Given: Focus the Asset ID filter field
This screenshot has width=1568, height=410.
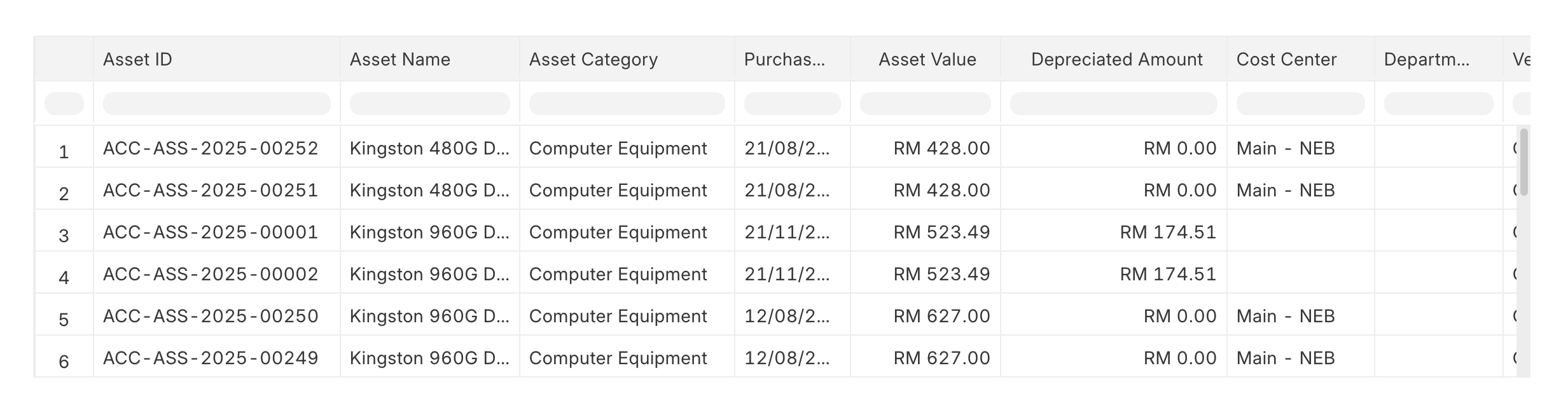Looking at the screenshot, I should point(216,103).
